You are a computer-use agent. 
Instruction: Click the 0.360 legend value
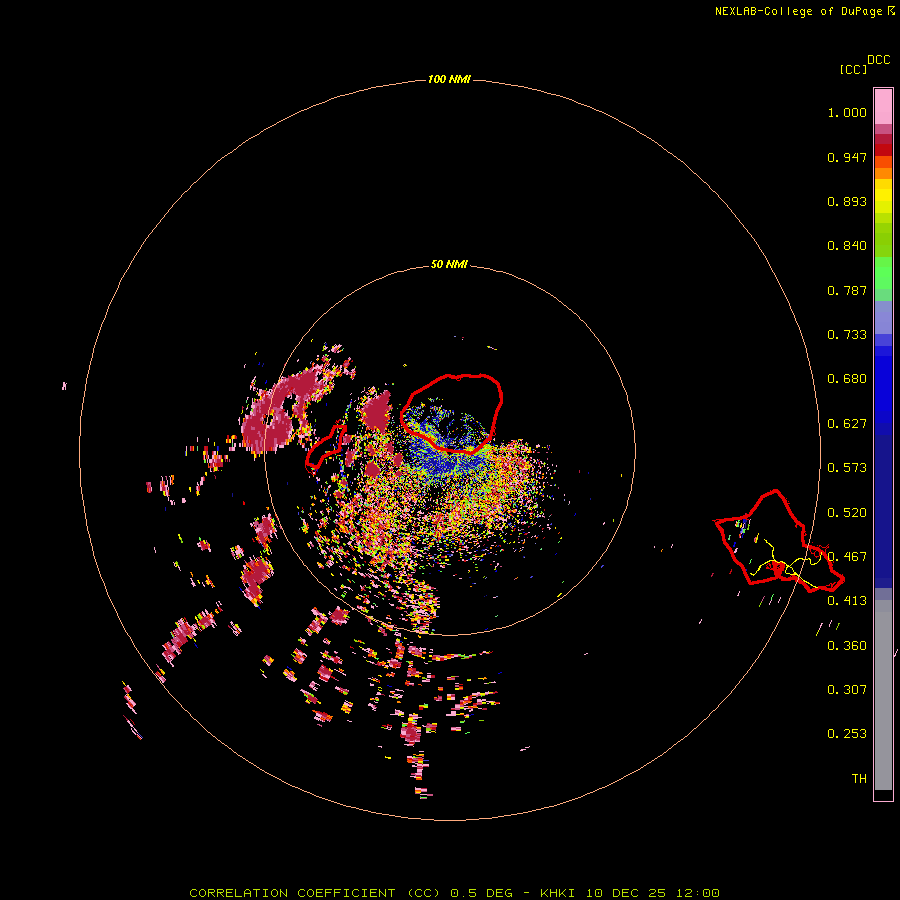[847, 646]
